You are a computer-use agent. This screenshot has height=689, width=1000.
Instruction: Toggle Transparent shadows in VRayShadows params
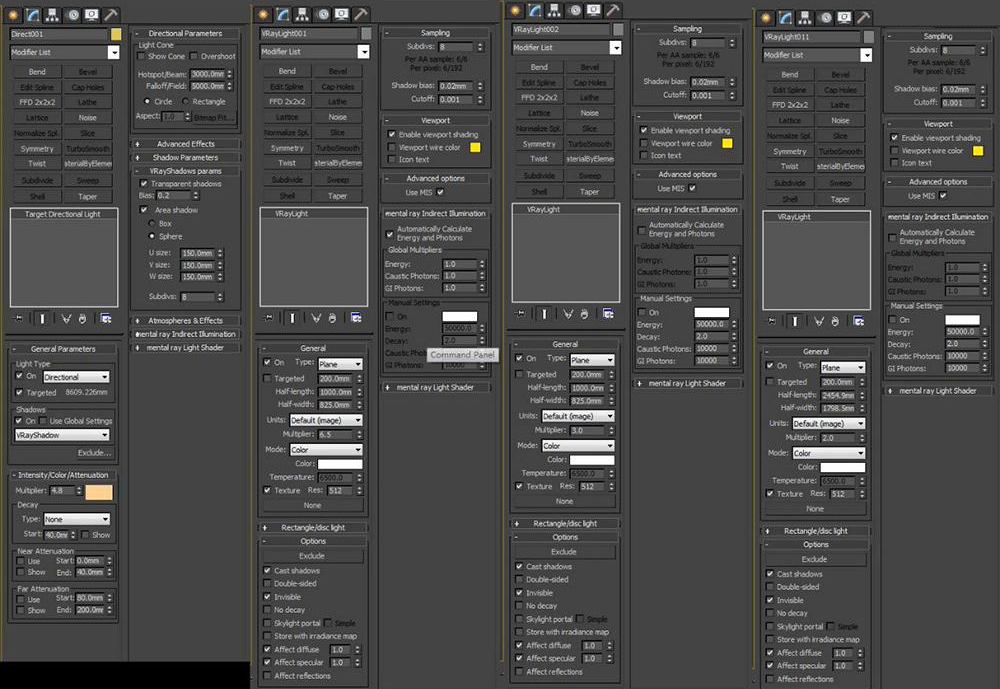pos(143,183)
